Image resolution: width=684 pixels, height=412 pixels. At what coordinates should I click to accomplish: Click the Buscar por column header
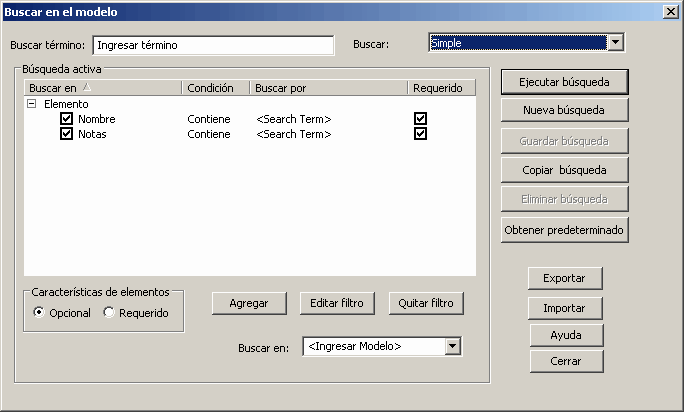pos(329,88)
